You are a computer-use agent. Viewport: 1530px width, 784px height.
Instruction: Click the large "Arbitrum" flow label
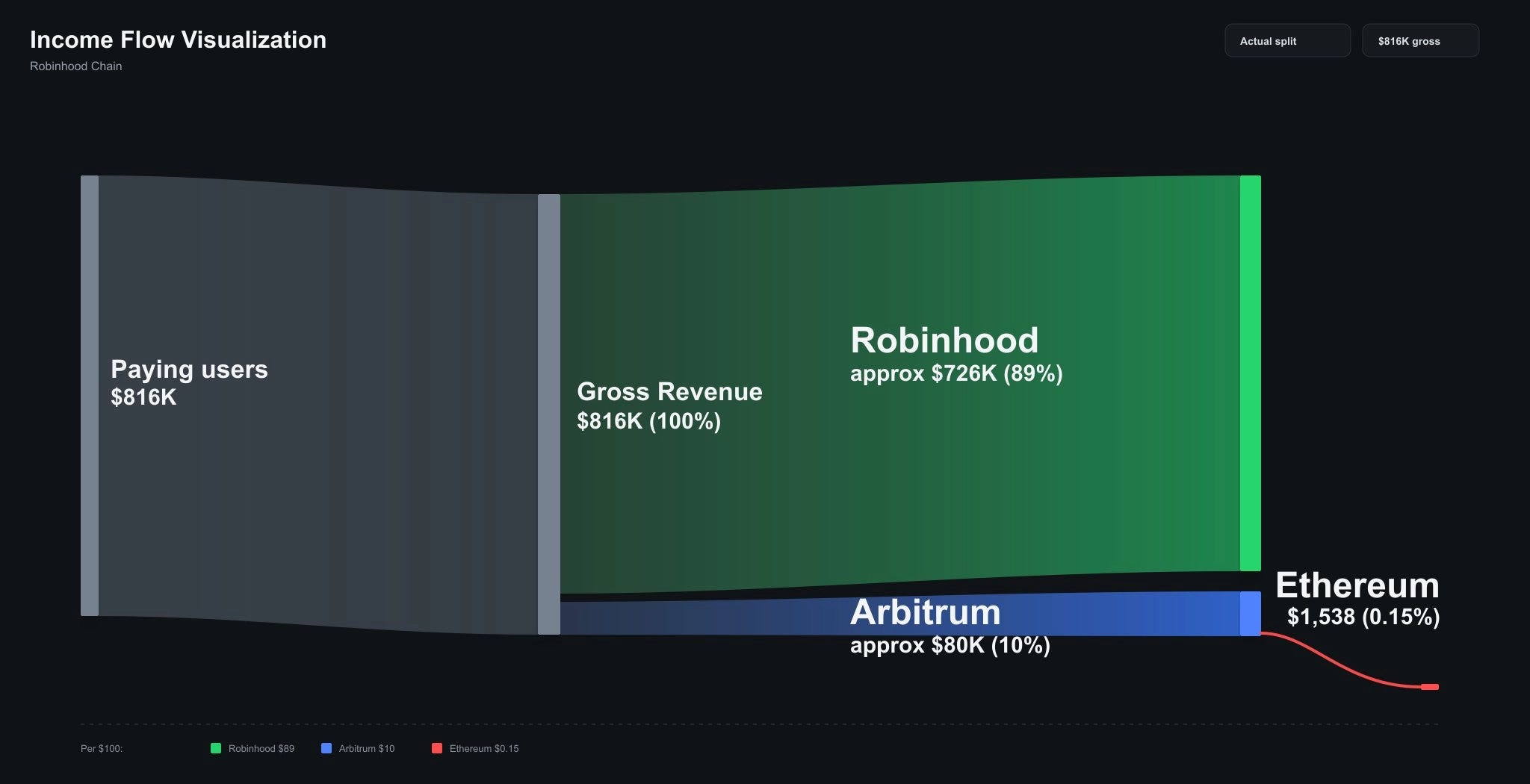click(925, 612)
